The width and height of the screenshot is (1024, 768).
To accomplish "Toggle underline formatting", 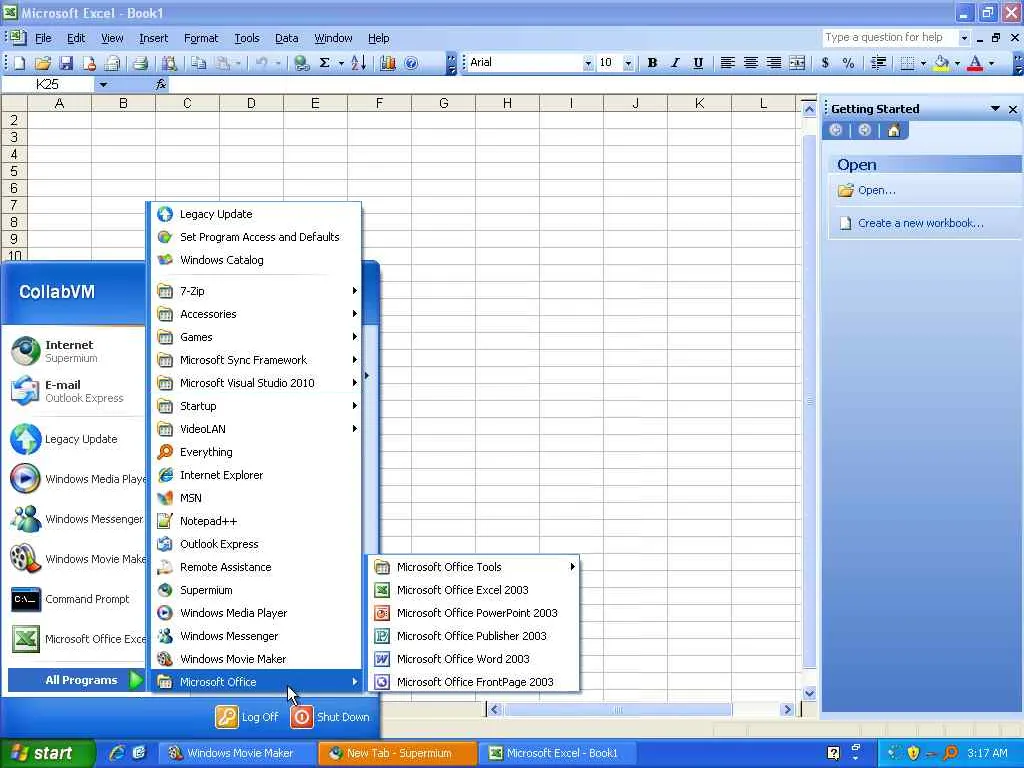I will [x=698, y=63].
